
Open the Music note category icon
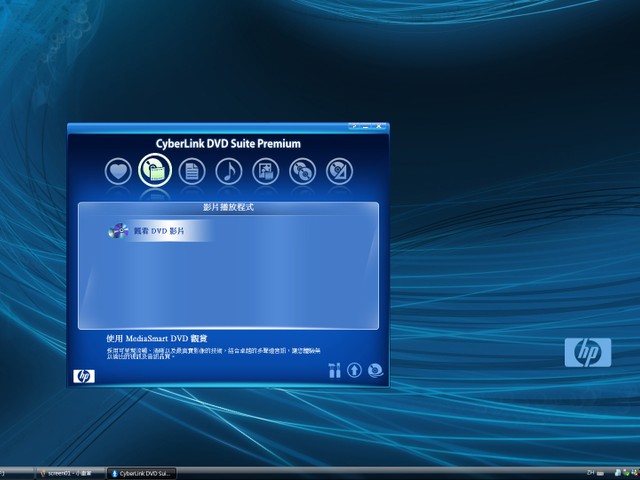click(x=229, y=171)
